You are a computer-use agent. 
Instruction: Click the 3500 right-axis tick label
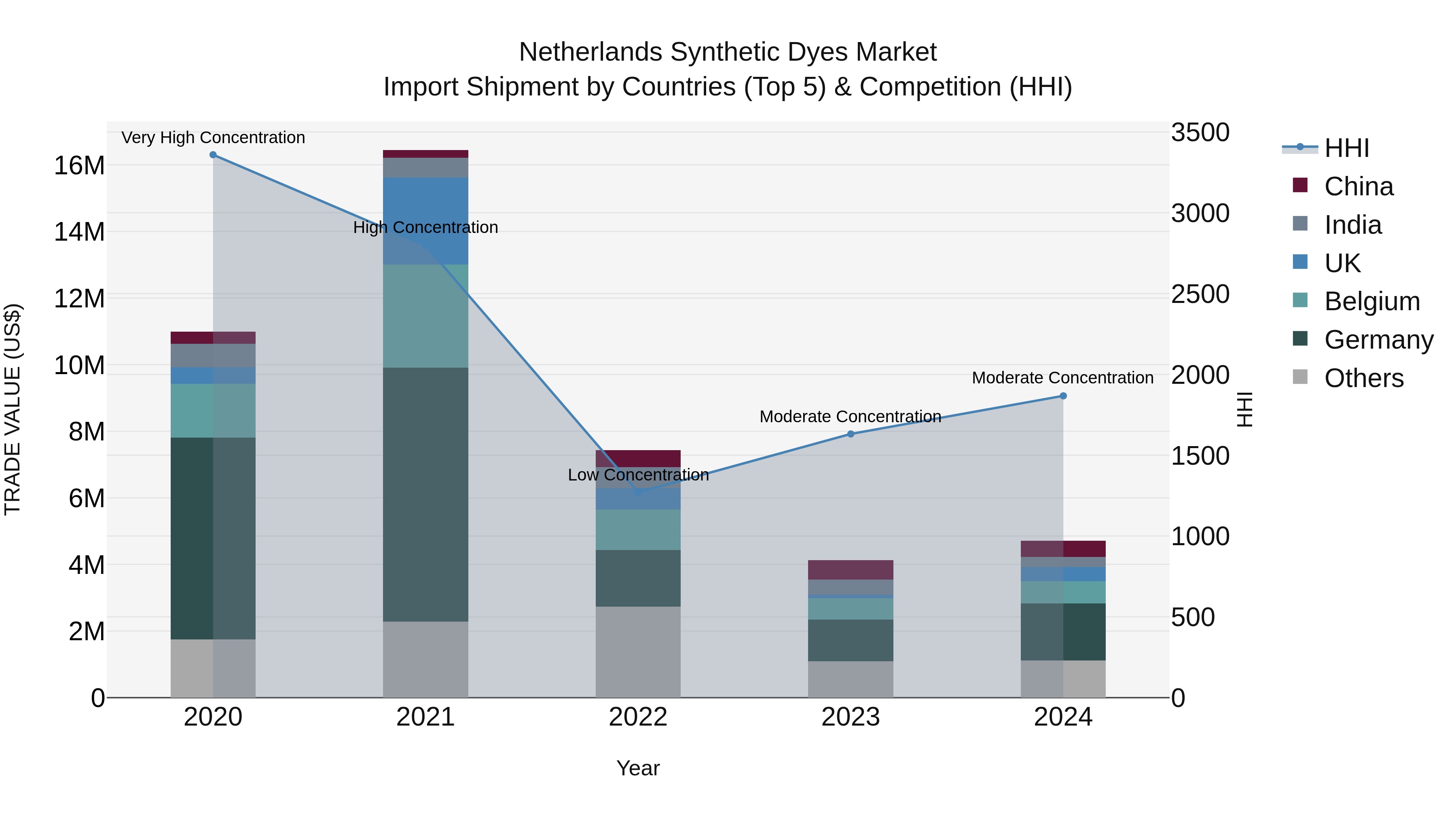coord(1200,133)
